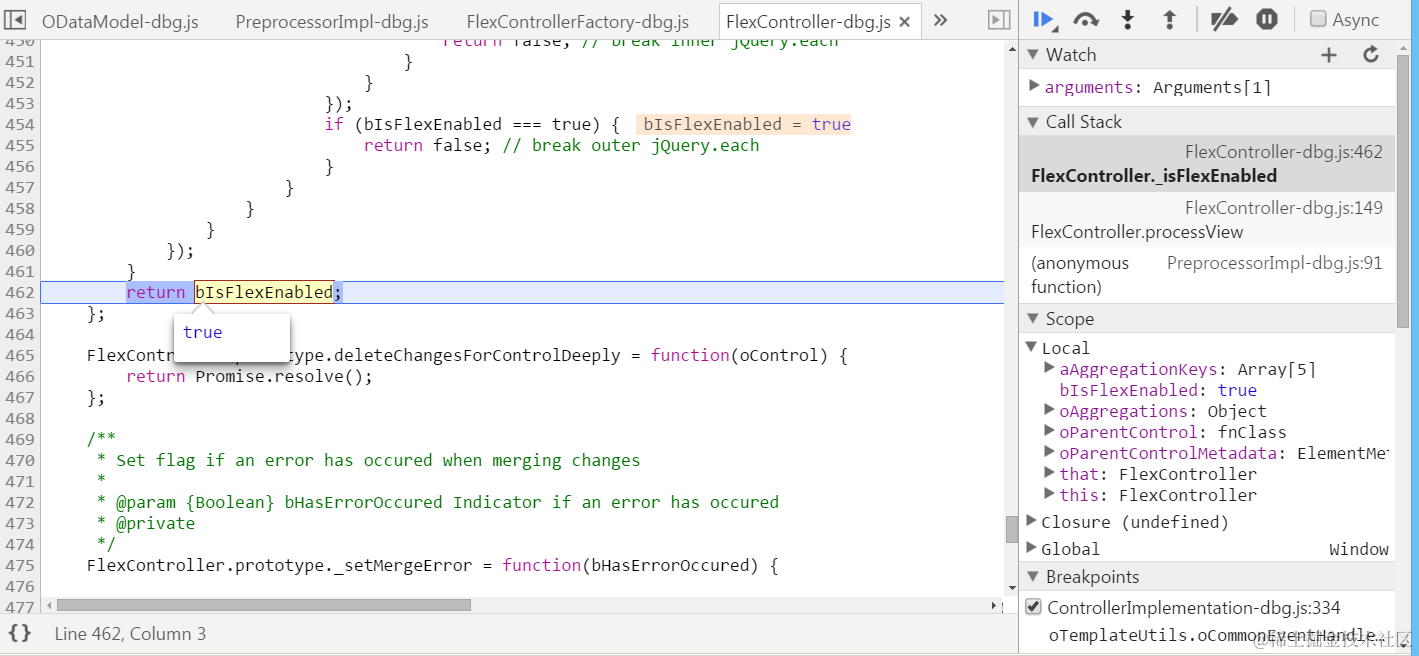
Task: Click highlighted bIsFlexEnabled on line 462
Action: point(264,292)
